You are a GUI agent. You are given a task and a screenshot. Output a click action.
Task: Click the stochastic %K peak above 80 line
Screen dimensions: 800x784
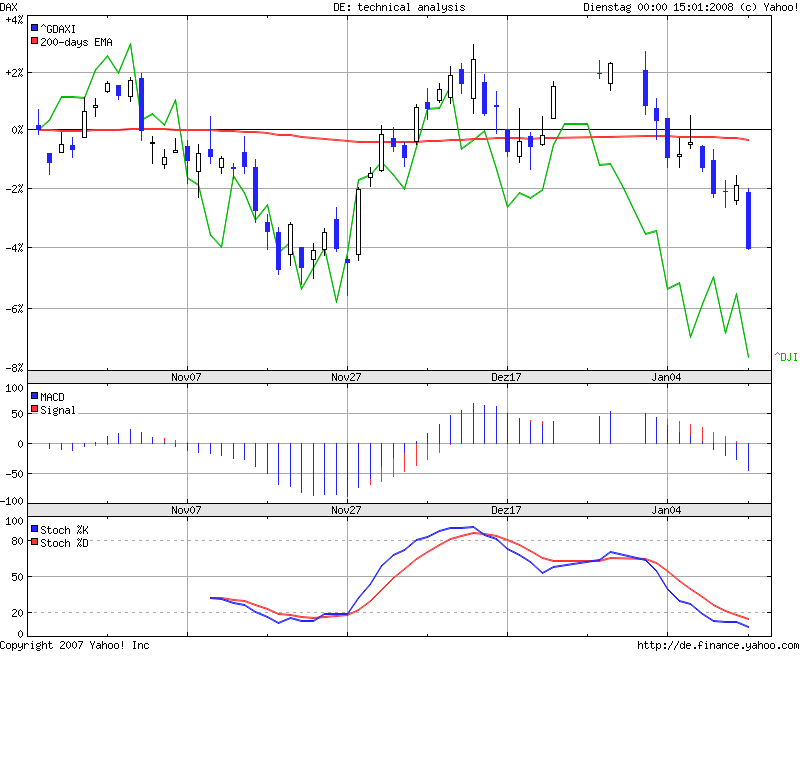pyautogui.click(x=472, y=527)
